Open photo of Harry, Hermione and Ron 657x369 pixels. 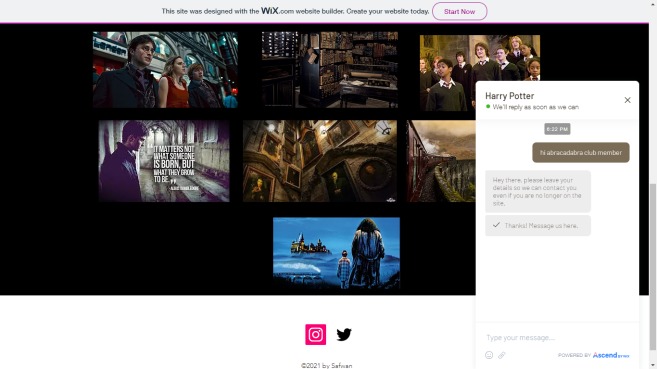click(165, 70)
